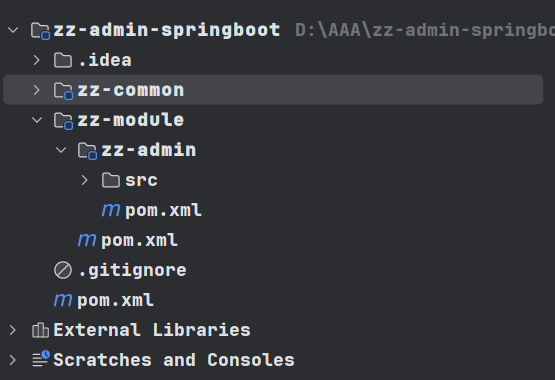555x380 pixels.
Task: Expand the .idea folder
Action: 36,60
